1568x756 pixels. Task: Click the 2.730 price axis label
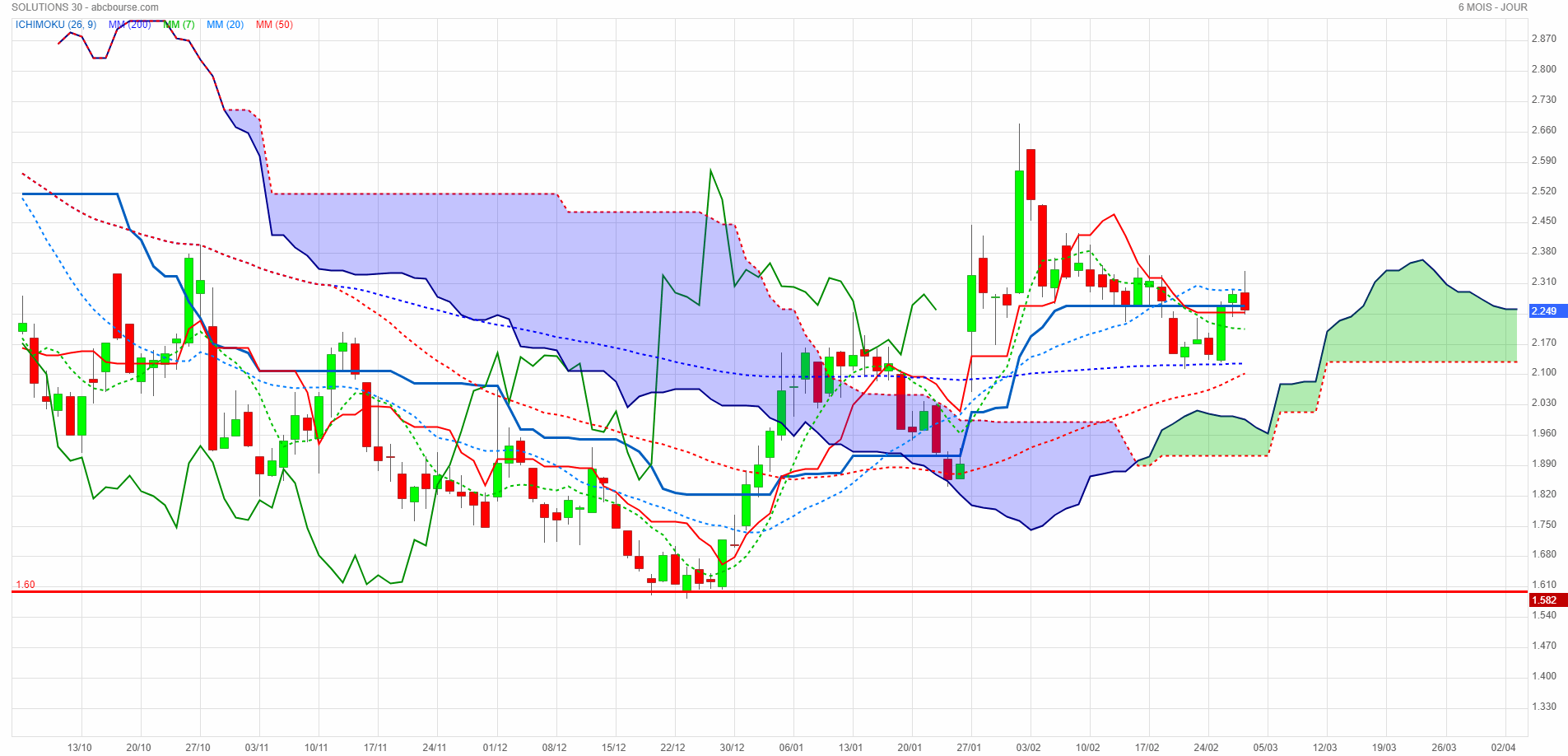[x=1544, y=100]
